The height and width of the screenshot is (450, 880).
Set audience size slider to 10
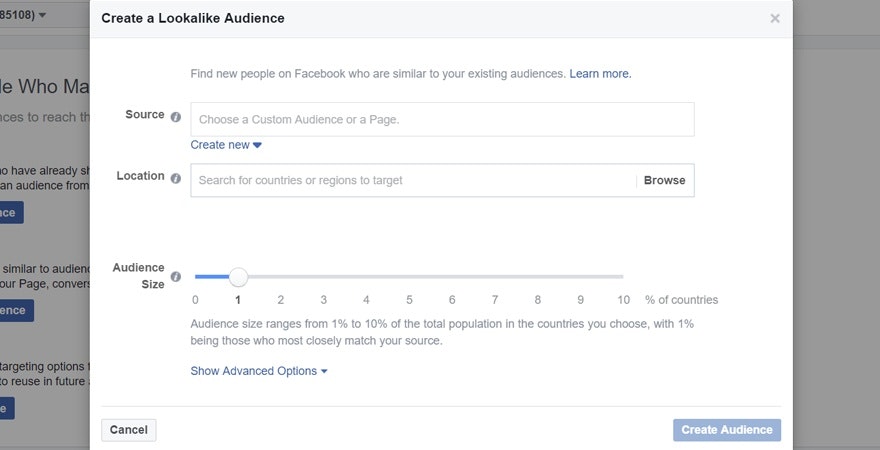point(623,277)
